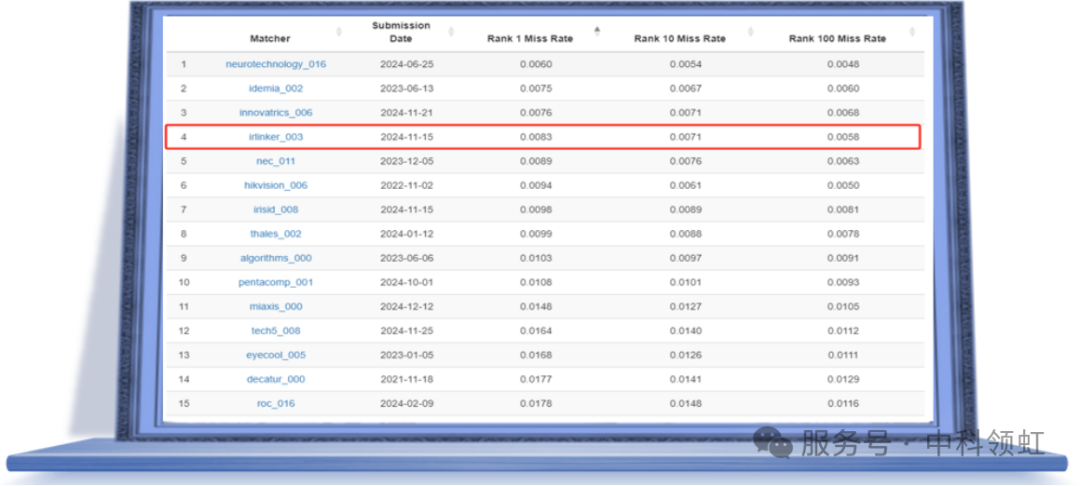This screenshot has width=1080, height=486.
Task: Click sort arrows next to Submission Date
Action: point(452,32)
